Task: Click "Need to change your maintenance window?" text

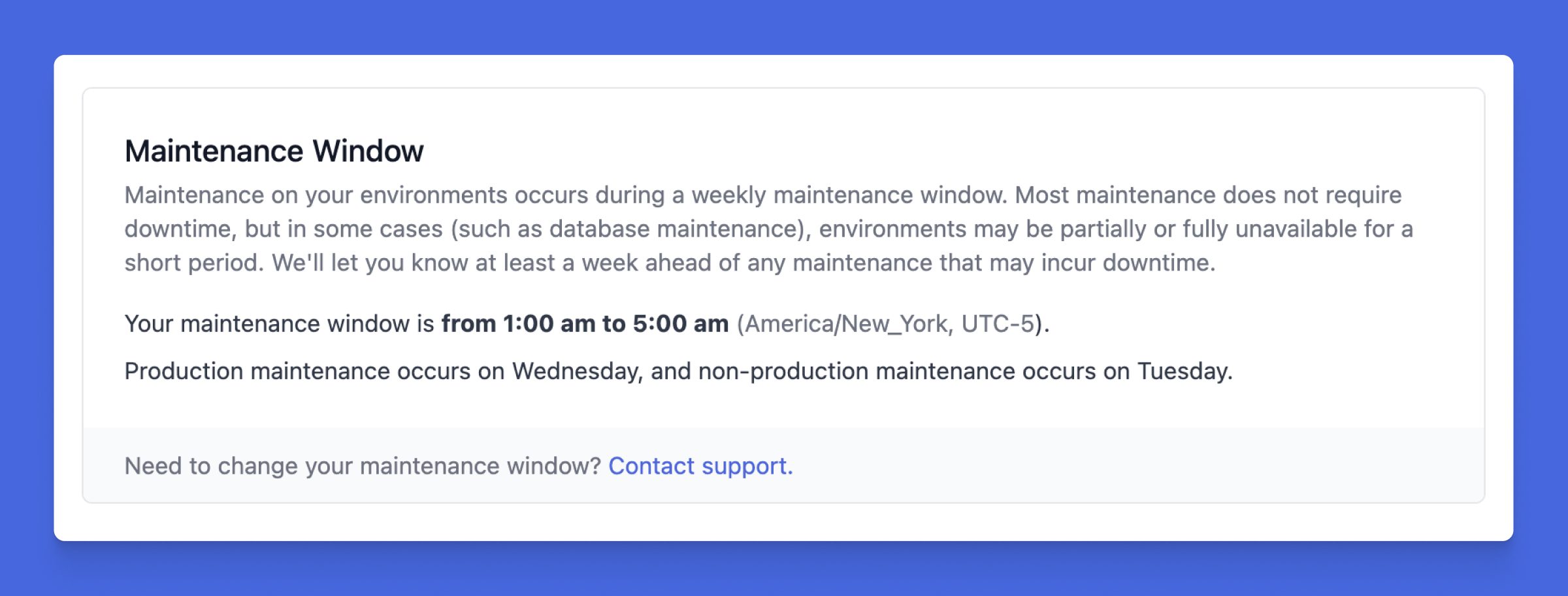Action: point(363,466)
